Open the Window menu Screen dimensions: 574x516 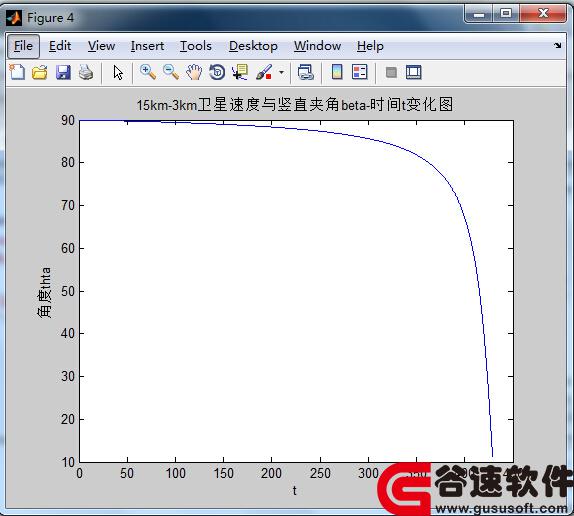coord(317,46)
